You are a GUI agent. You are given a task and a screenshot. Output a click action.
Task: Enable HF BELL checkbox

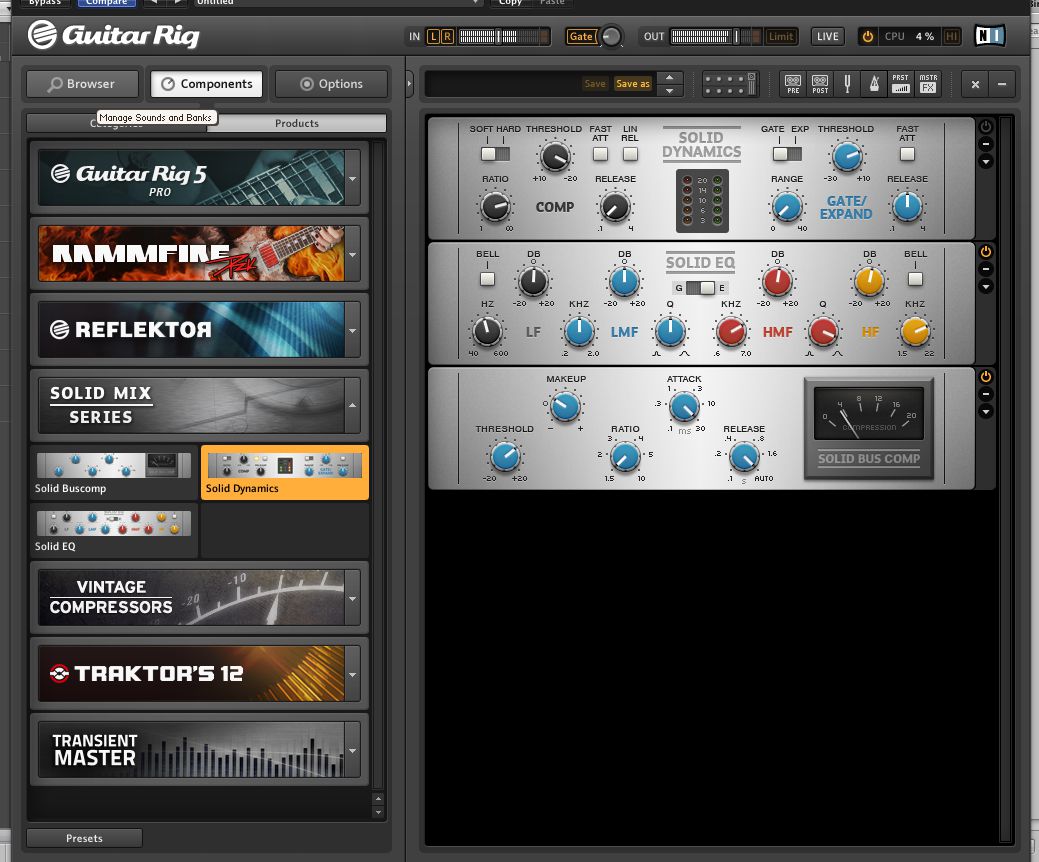pos(915,278)
